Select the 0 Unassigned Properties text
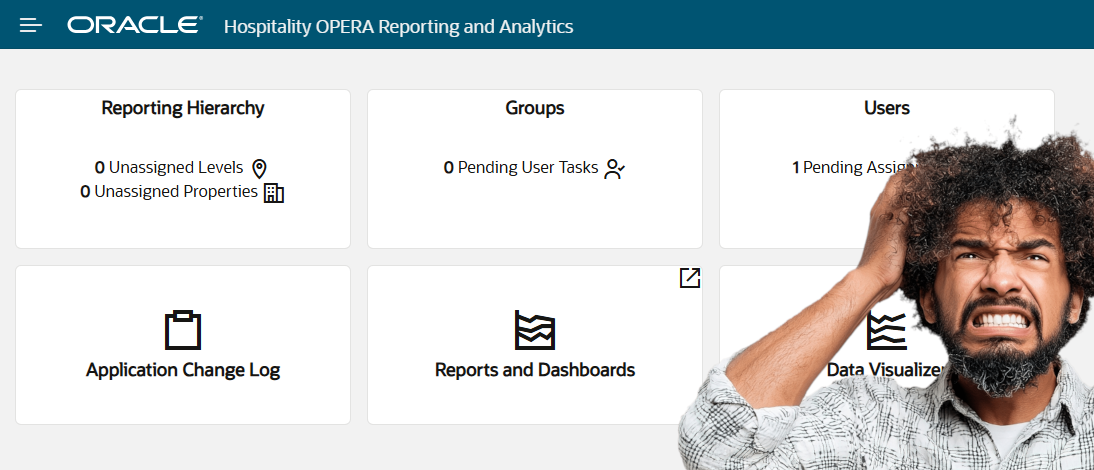Screen dimensions: 1094x470 [169, 192]
